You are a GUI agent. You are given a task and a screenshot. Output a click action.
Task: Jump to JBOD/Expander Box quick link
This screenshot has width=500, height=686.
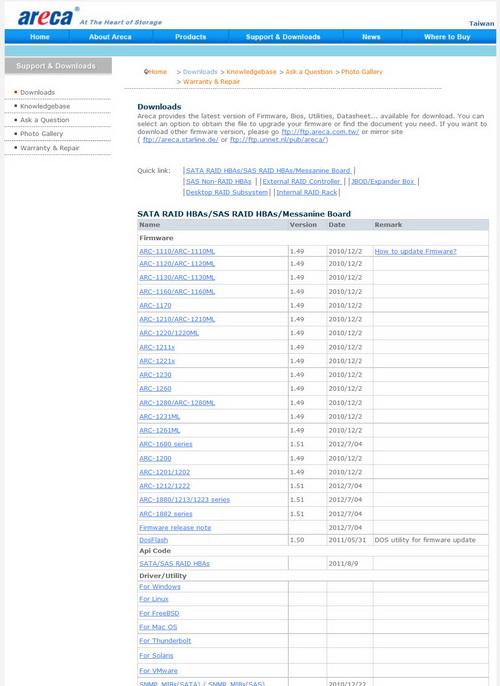(383, 182)
